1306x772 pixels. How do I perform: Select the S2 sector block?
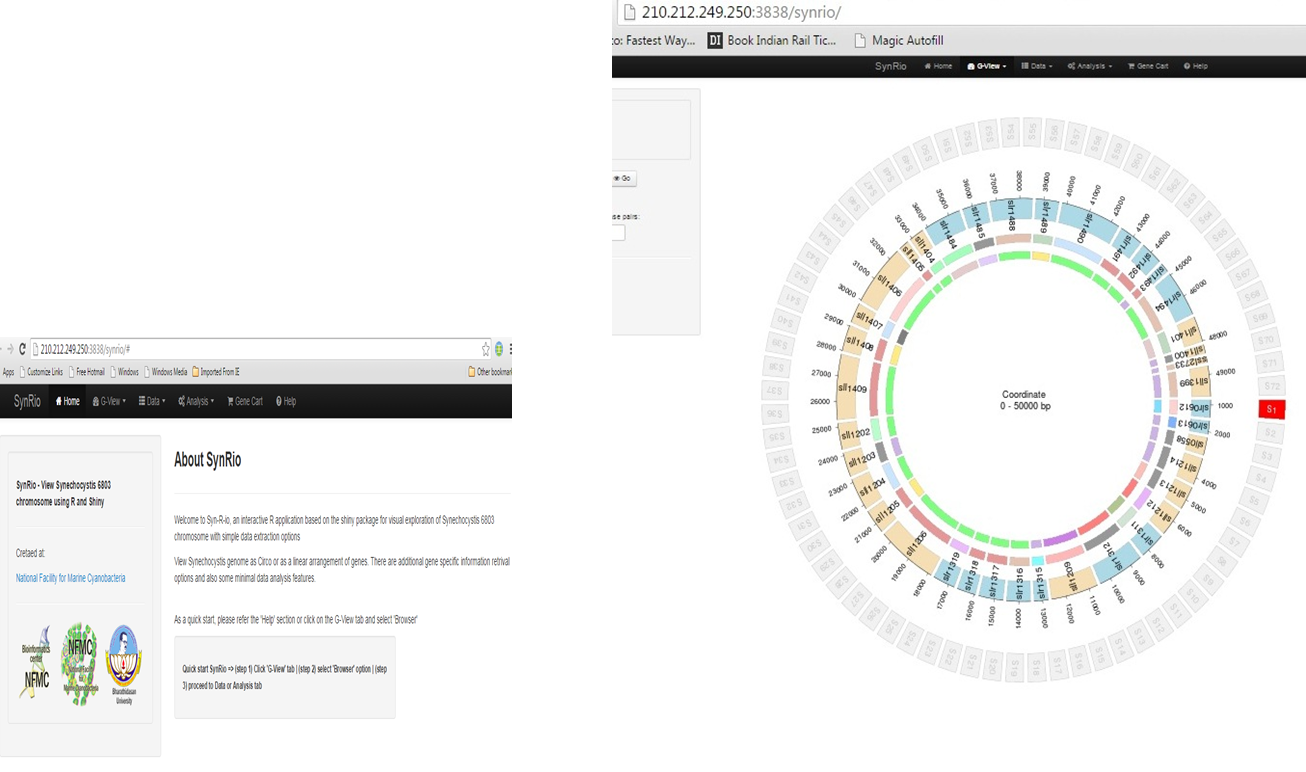pos(1270,433)
